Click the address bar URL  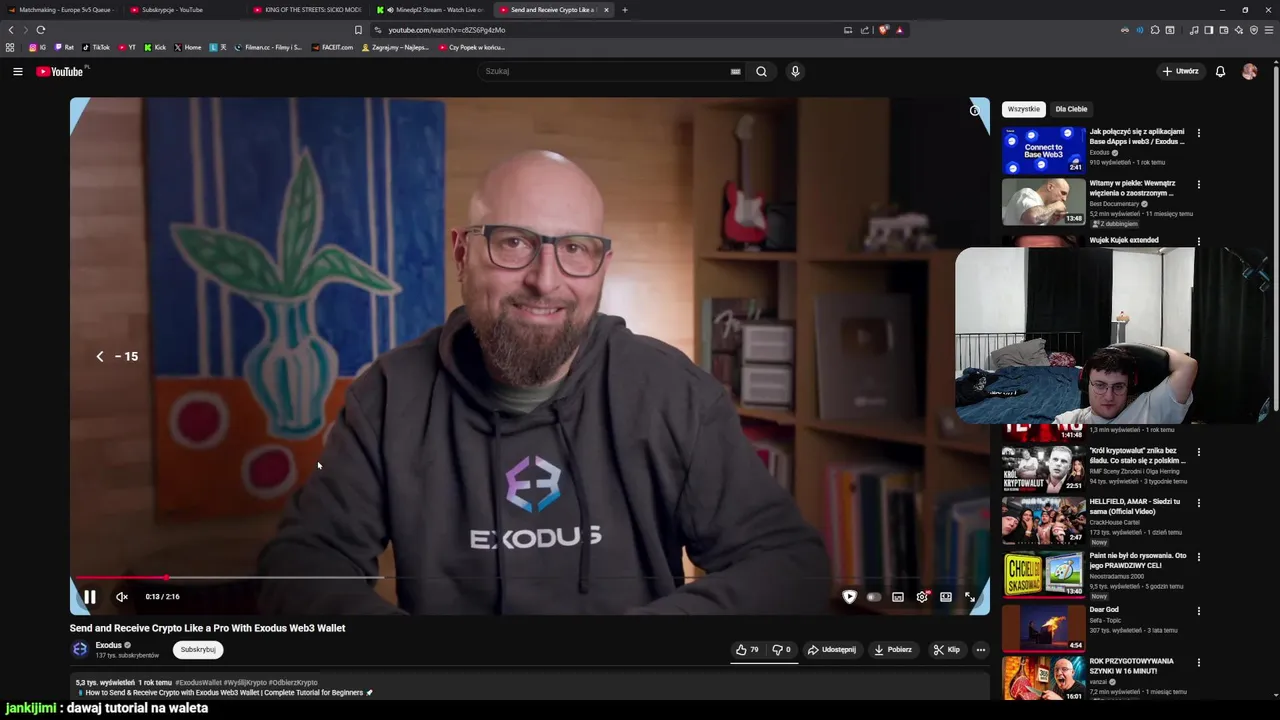447,30
